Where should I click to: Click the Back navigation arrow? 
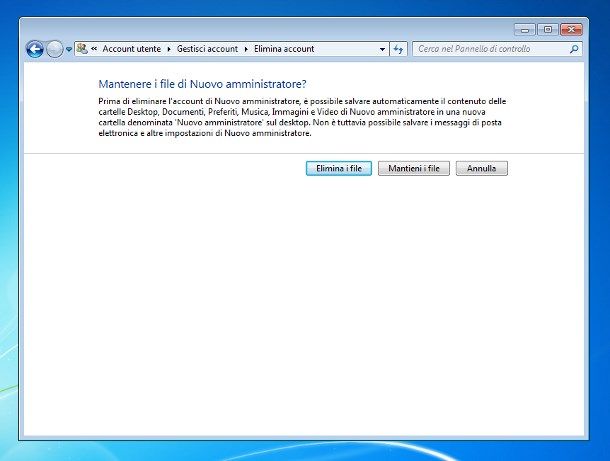[x=35, y=49]
